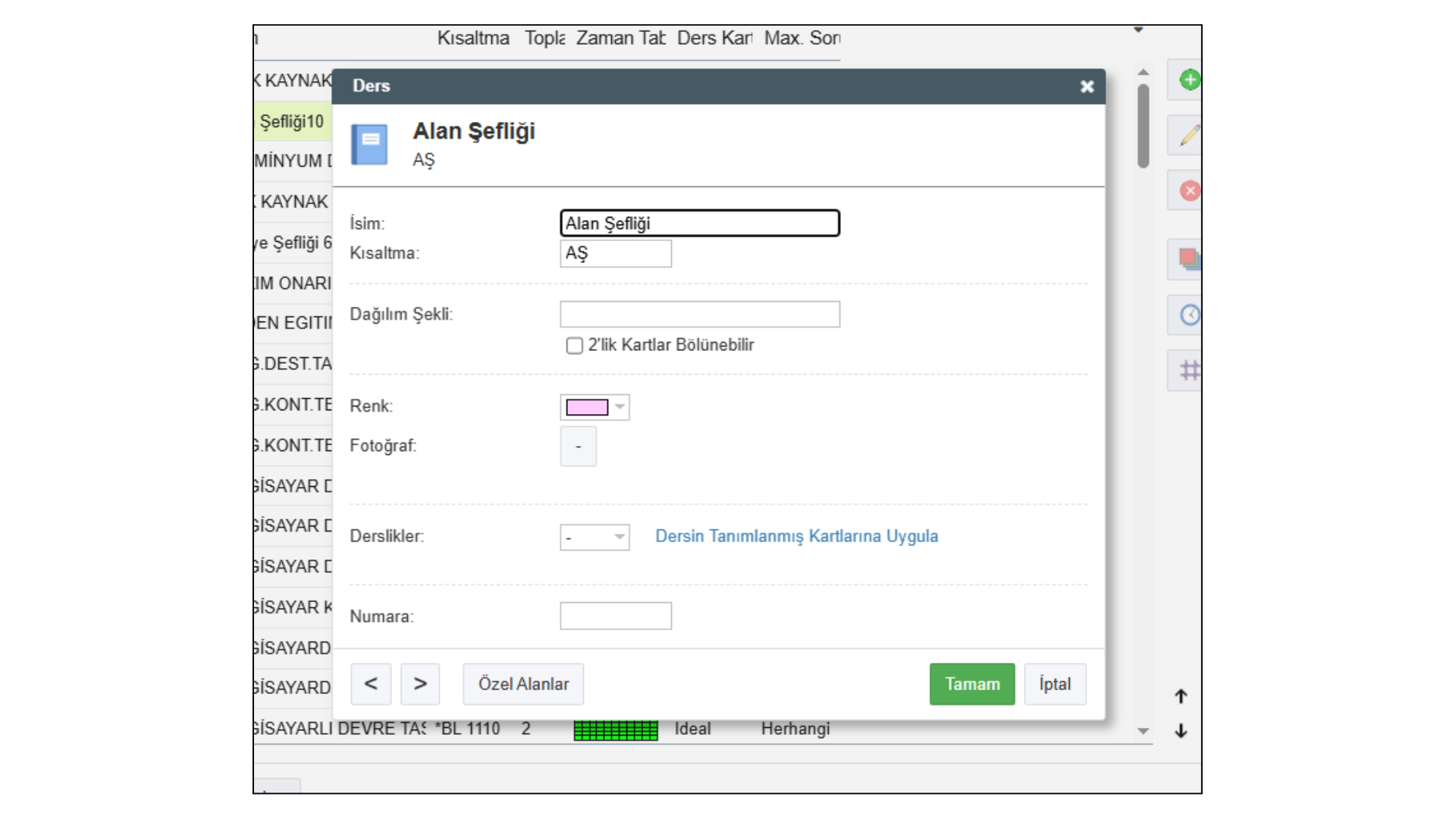Image resolution: width=1456 pixels, height=819 pixels.
Task: Open the Renk color dropdown
Action: [620, 407]
